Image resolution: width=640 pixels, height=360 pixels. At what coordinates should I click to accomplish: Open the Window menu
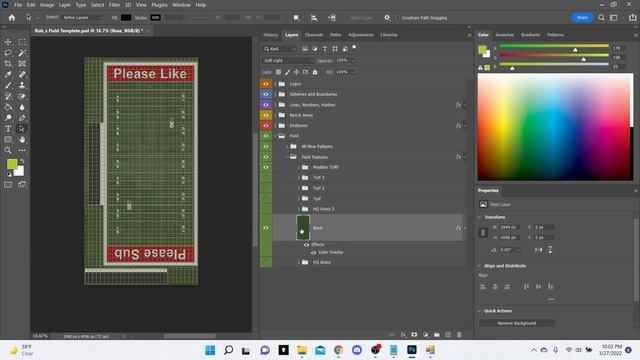coord(181,5)
